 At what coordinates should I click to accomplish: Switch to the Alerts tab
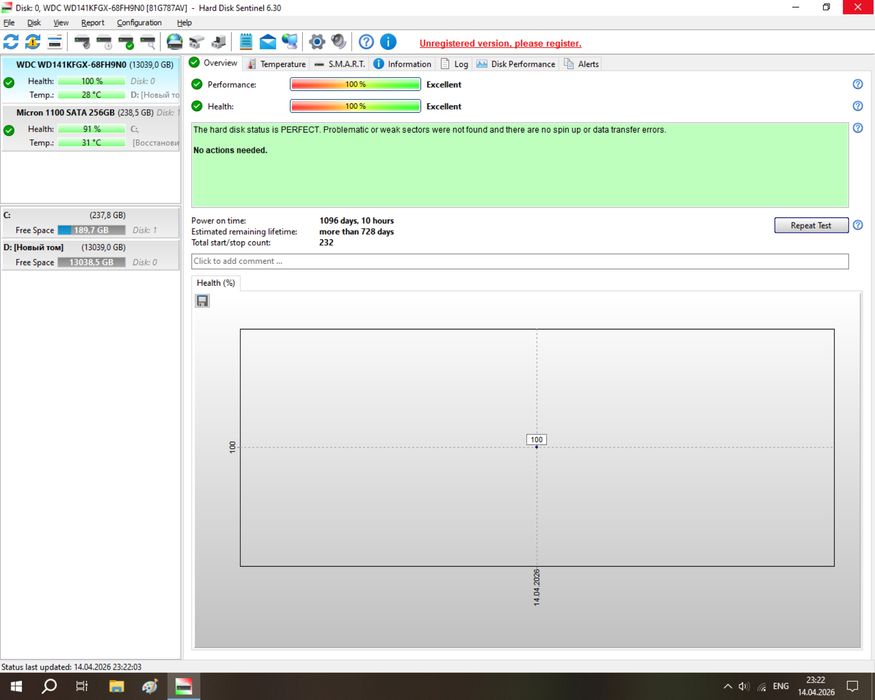[x=581, y=64]
